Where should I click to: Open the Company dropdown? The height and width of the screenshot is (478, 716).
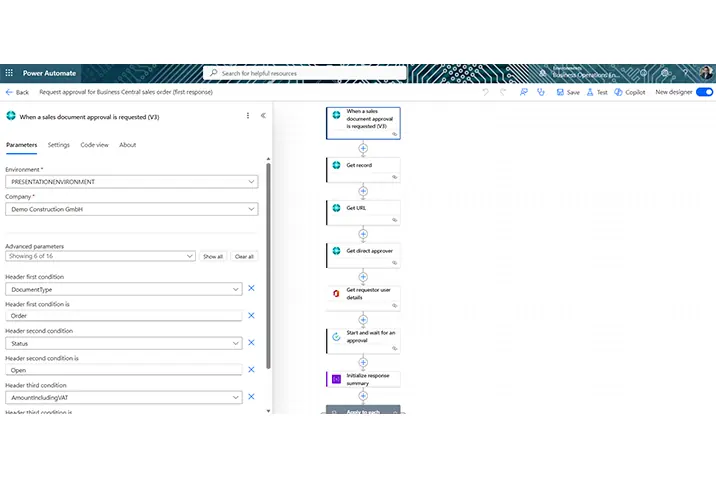[132, 209]
